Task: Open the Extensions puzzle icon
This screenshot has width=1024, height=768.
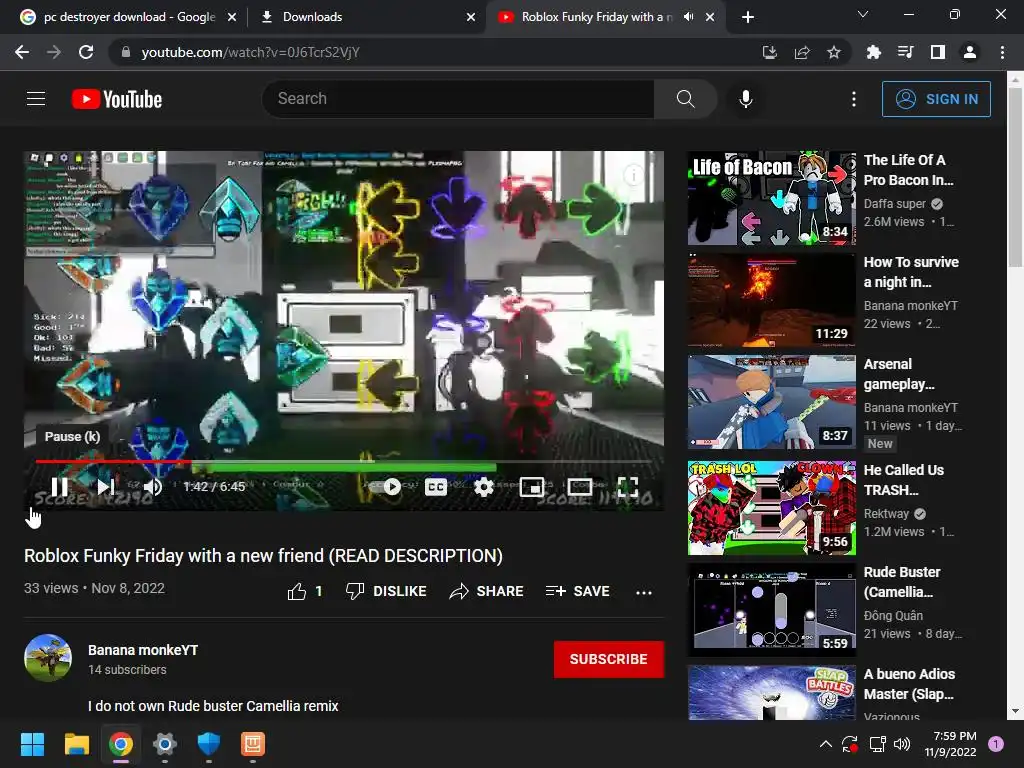Action: pos(873,52)
